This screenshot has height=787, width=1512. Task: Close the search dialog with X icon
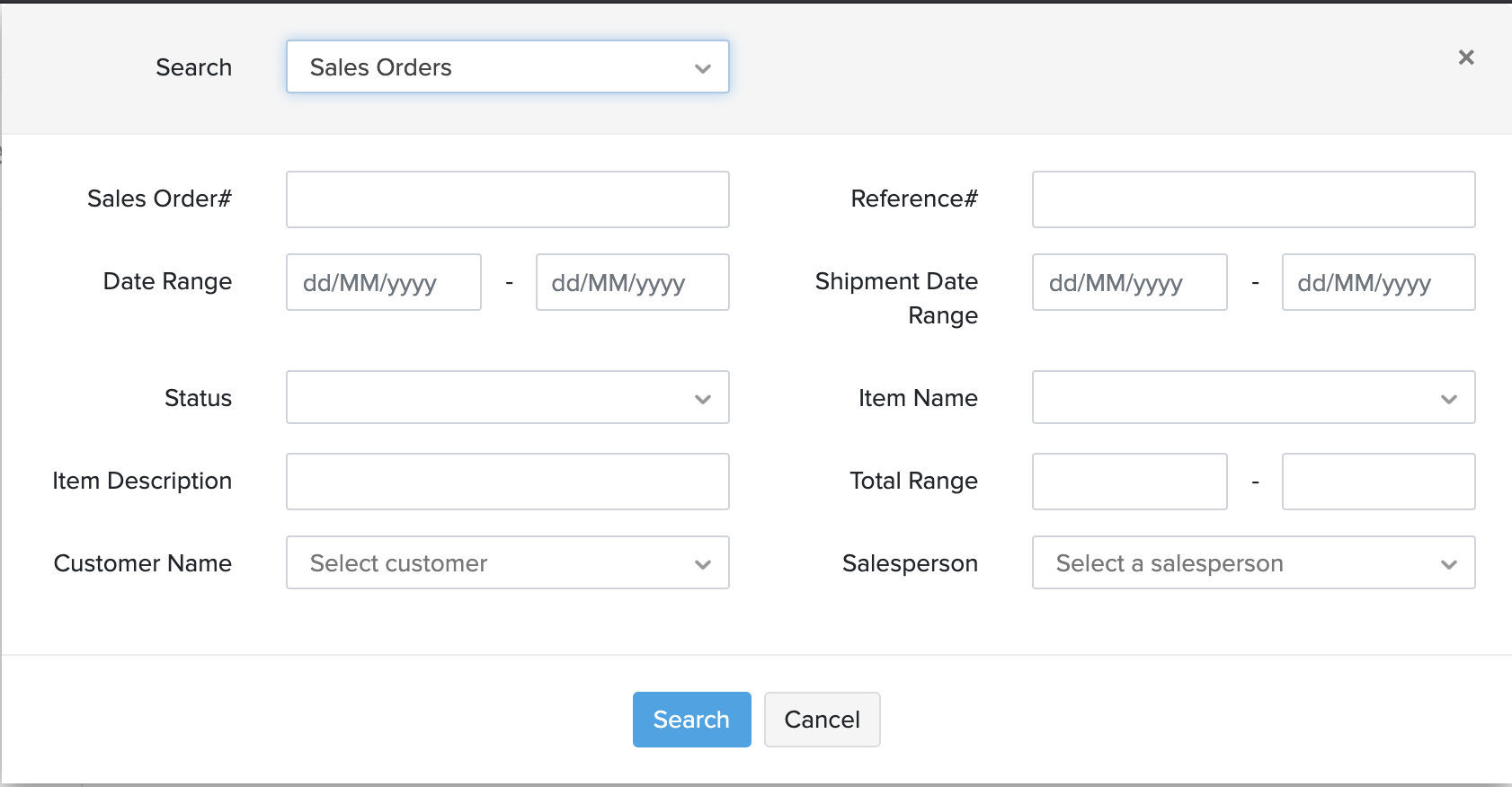coord(1466,57)
